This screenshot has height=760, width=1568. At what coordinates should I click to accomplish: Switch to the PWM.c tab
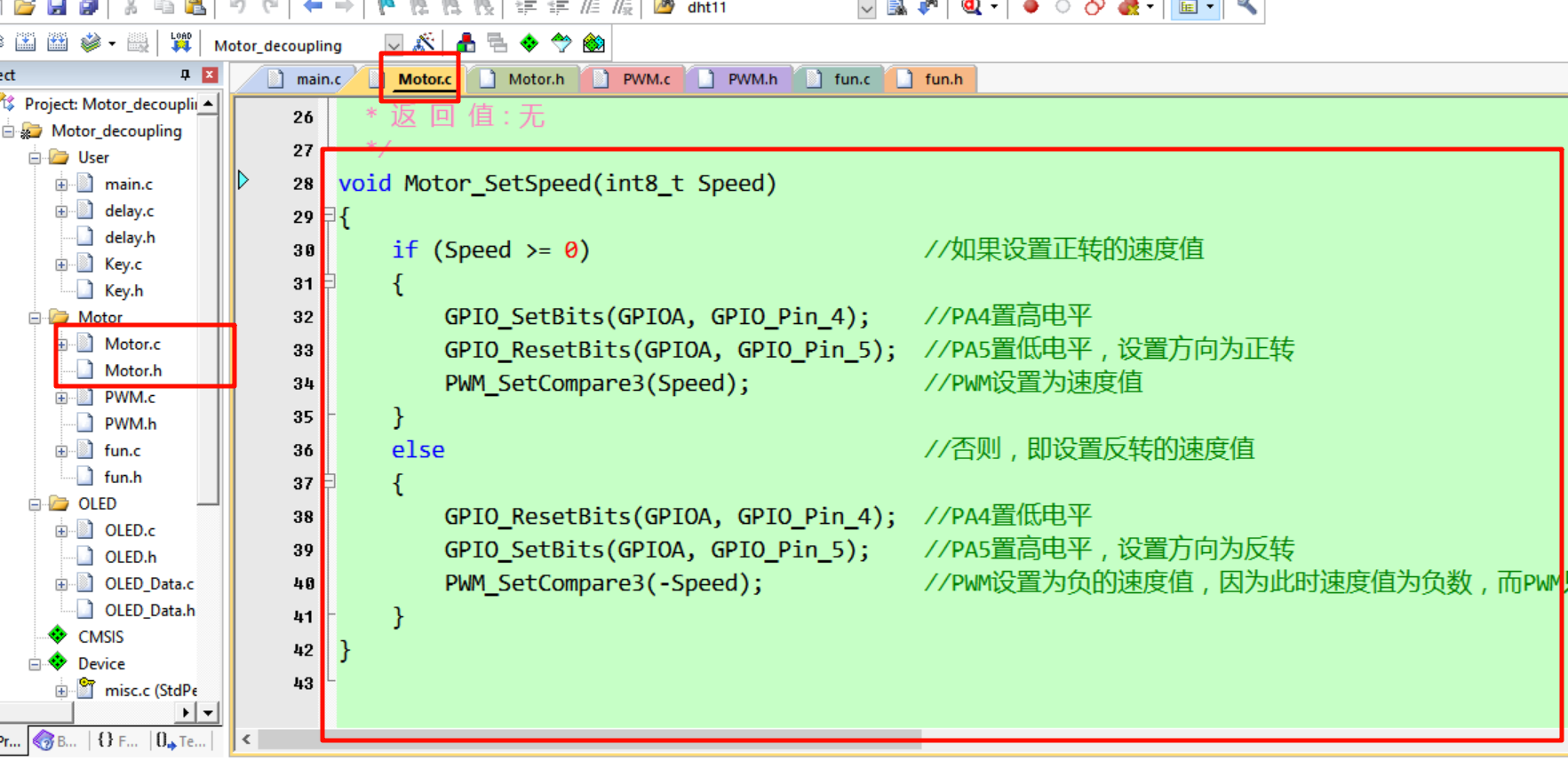coord(633,79)
